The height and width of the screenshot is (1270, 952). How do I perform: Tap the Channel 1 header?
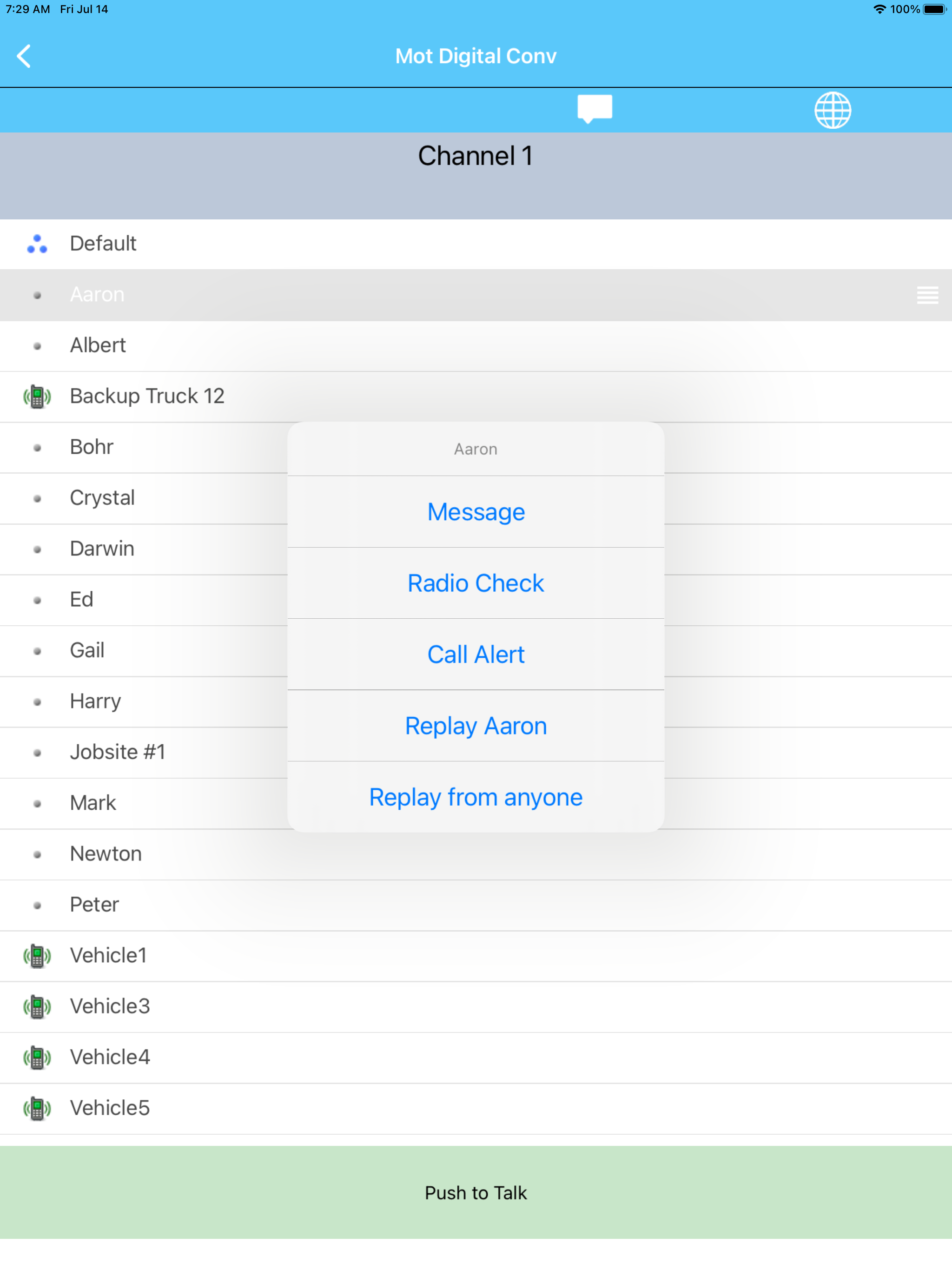pyautogui.click(x=476, y=176)
